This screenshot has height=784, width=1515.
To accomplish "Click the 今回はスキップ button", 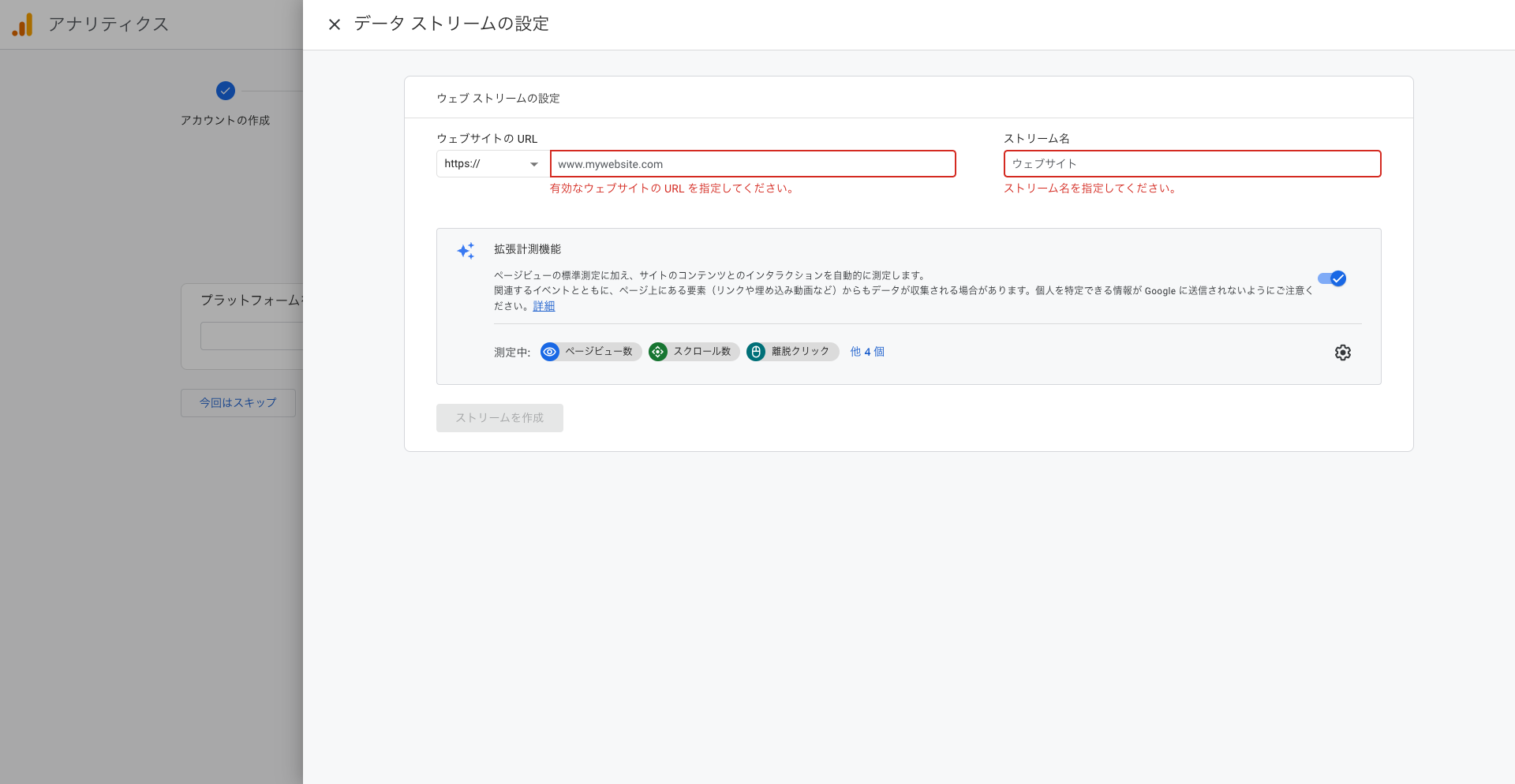I will click(238, 403).
